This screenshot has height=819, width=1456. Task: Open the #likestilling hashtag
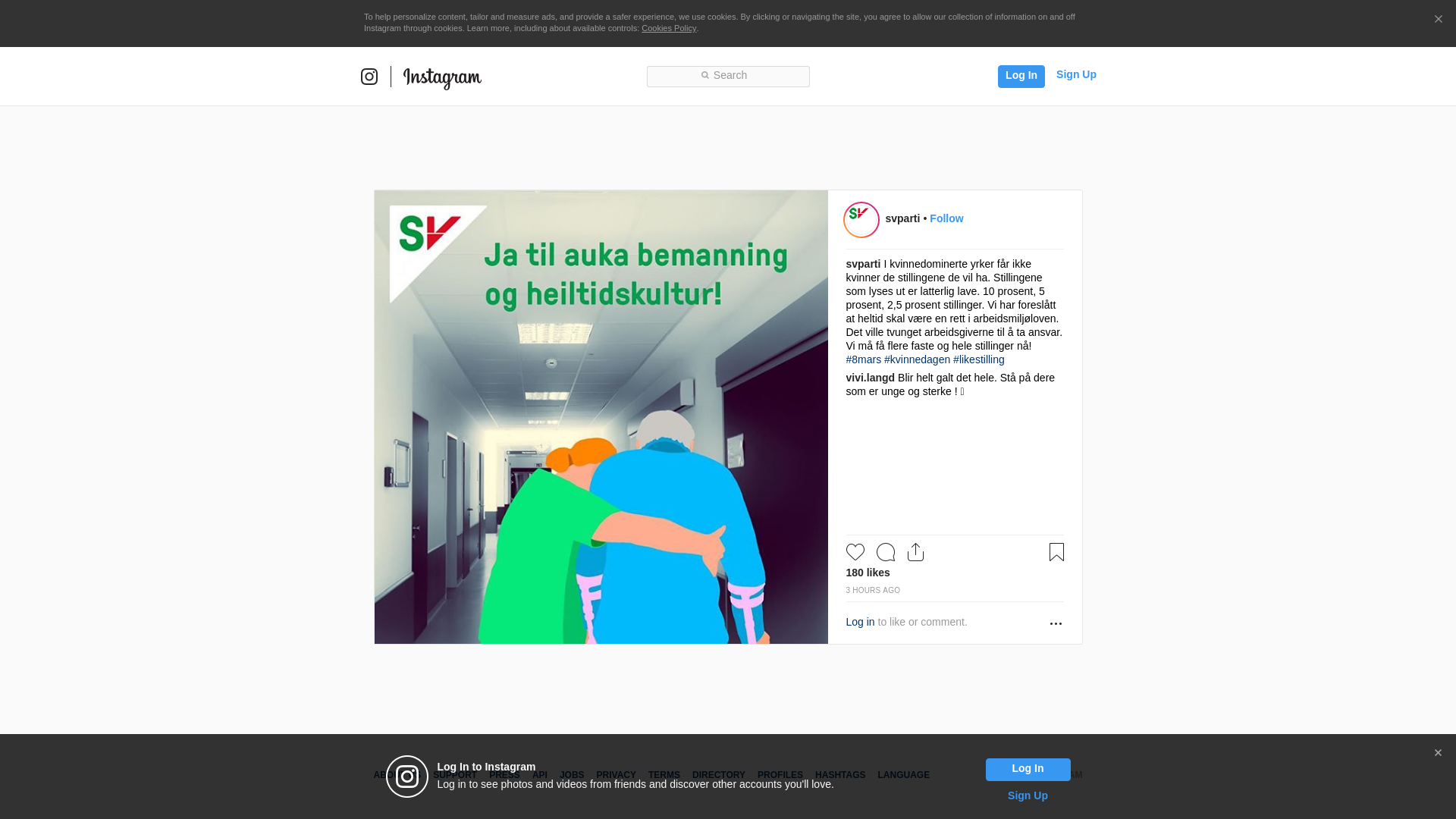coord(978,359)
